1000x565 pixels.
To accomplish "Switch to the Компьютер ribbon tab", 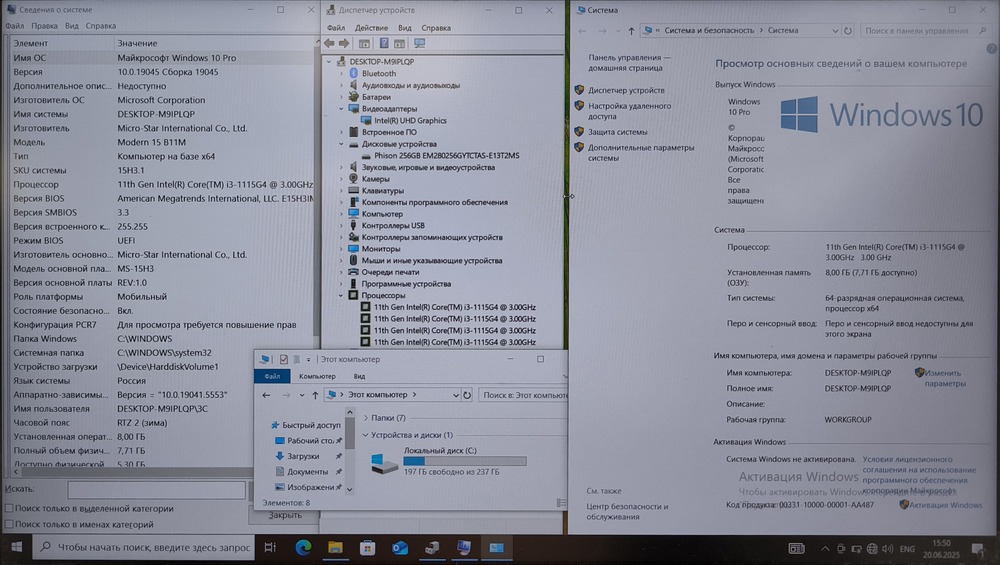I will coord(317,376).
